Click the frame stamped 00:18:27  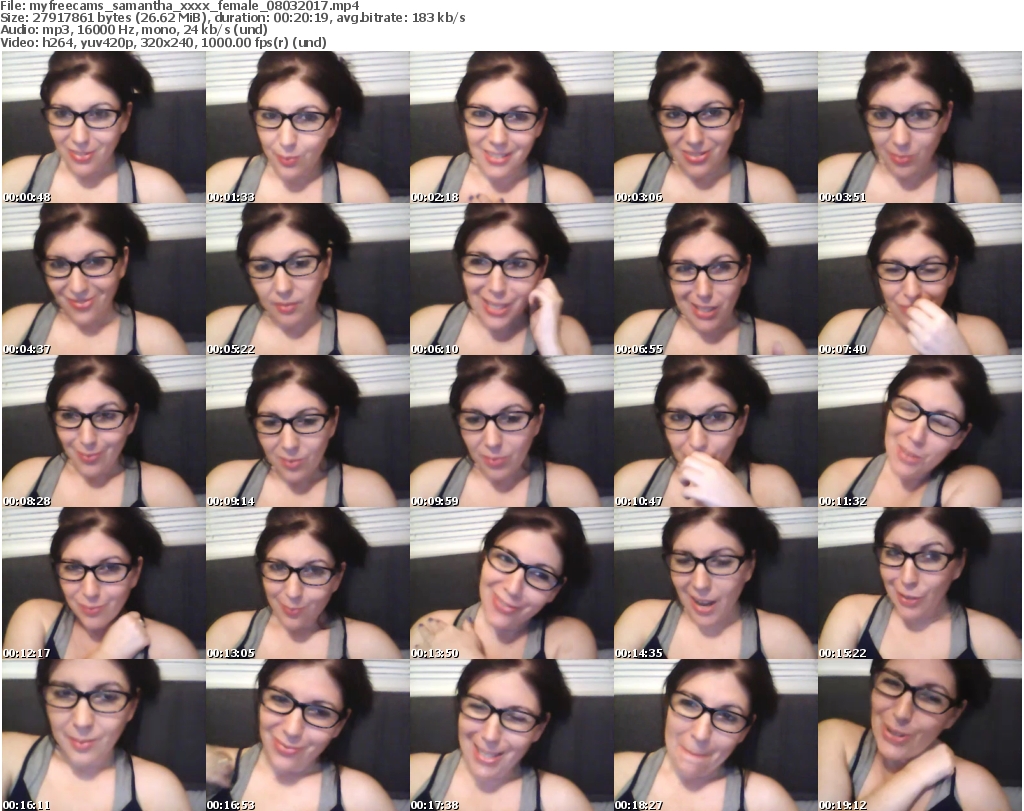[716, 735]
